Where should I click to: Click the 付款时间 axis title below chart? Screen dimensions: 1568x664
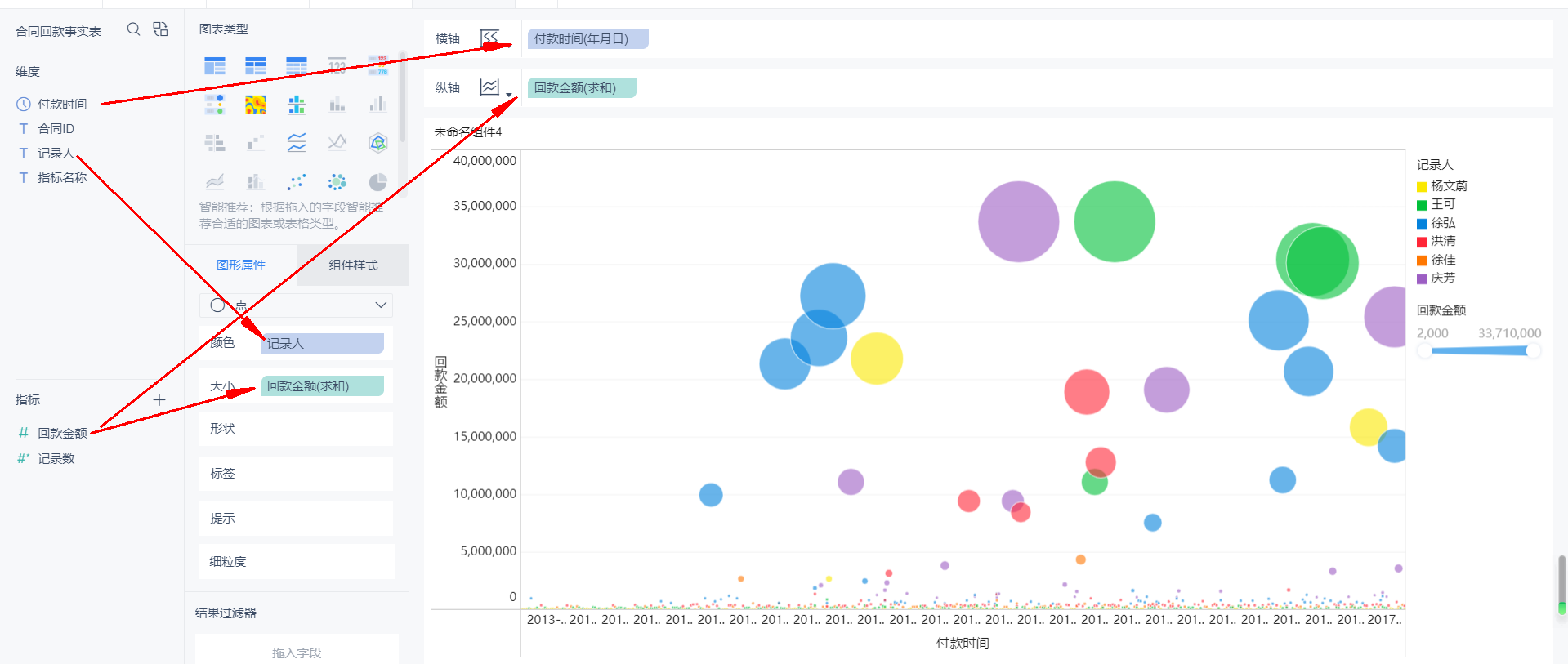pyautogui.click(x=963, y=643)
